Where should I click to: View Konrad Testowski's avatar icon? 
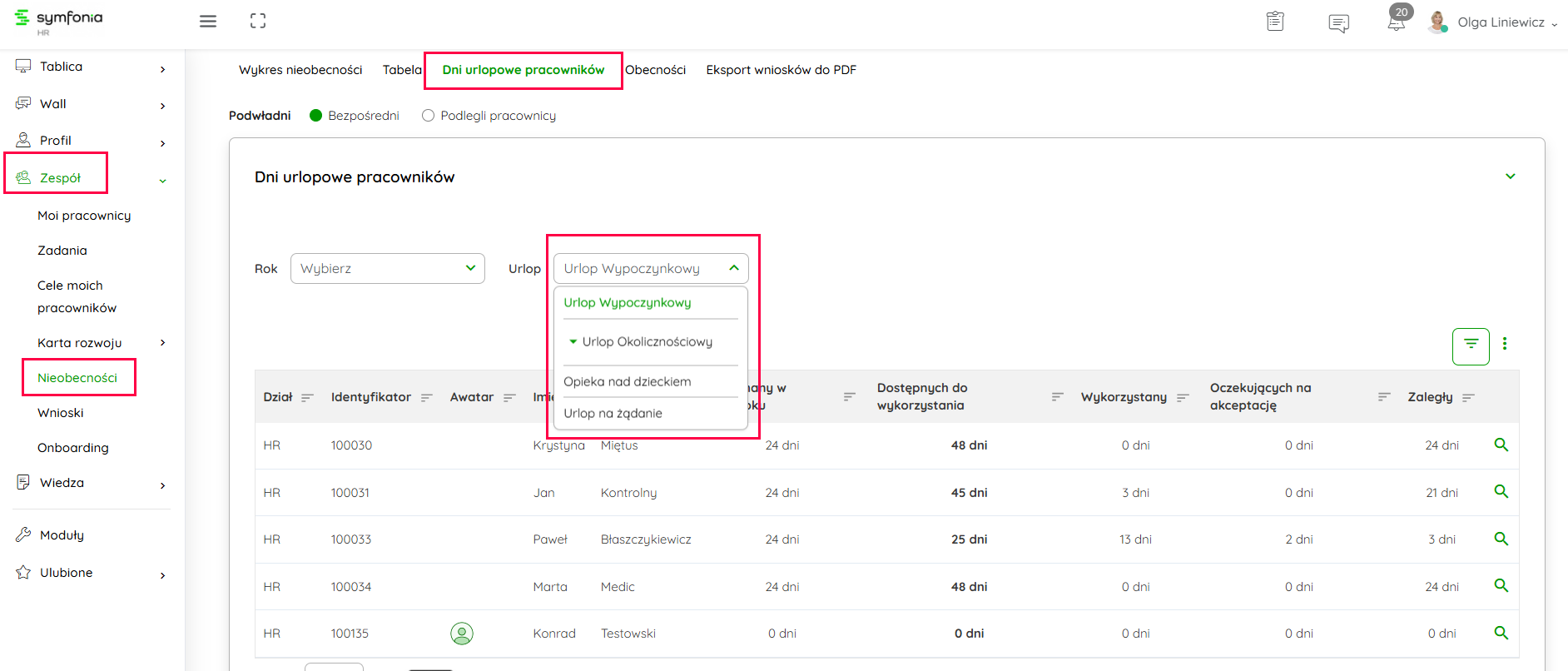462,634
